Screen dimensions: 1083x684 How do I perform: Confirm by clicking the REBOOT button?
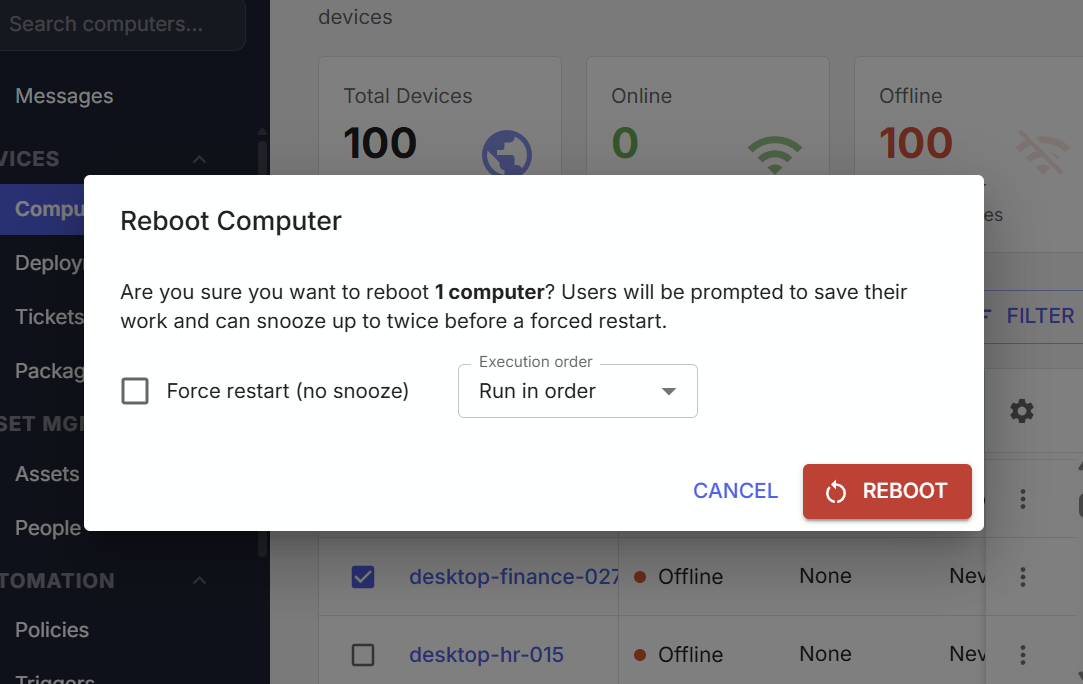(x=887, y=491)
